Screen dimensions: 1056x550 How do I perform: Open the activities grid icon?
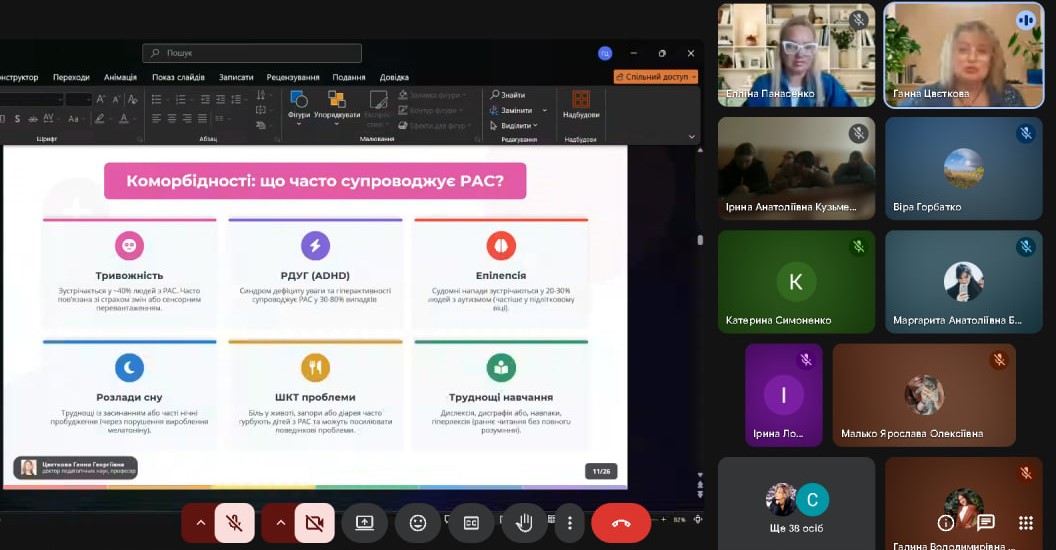pyautogui.click(x=1025, y=522)
